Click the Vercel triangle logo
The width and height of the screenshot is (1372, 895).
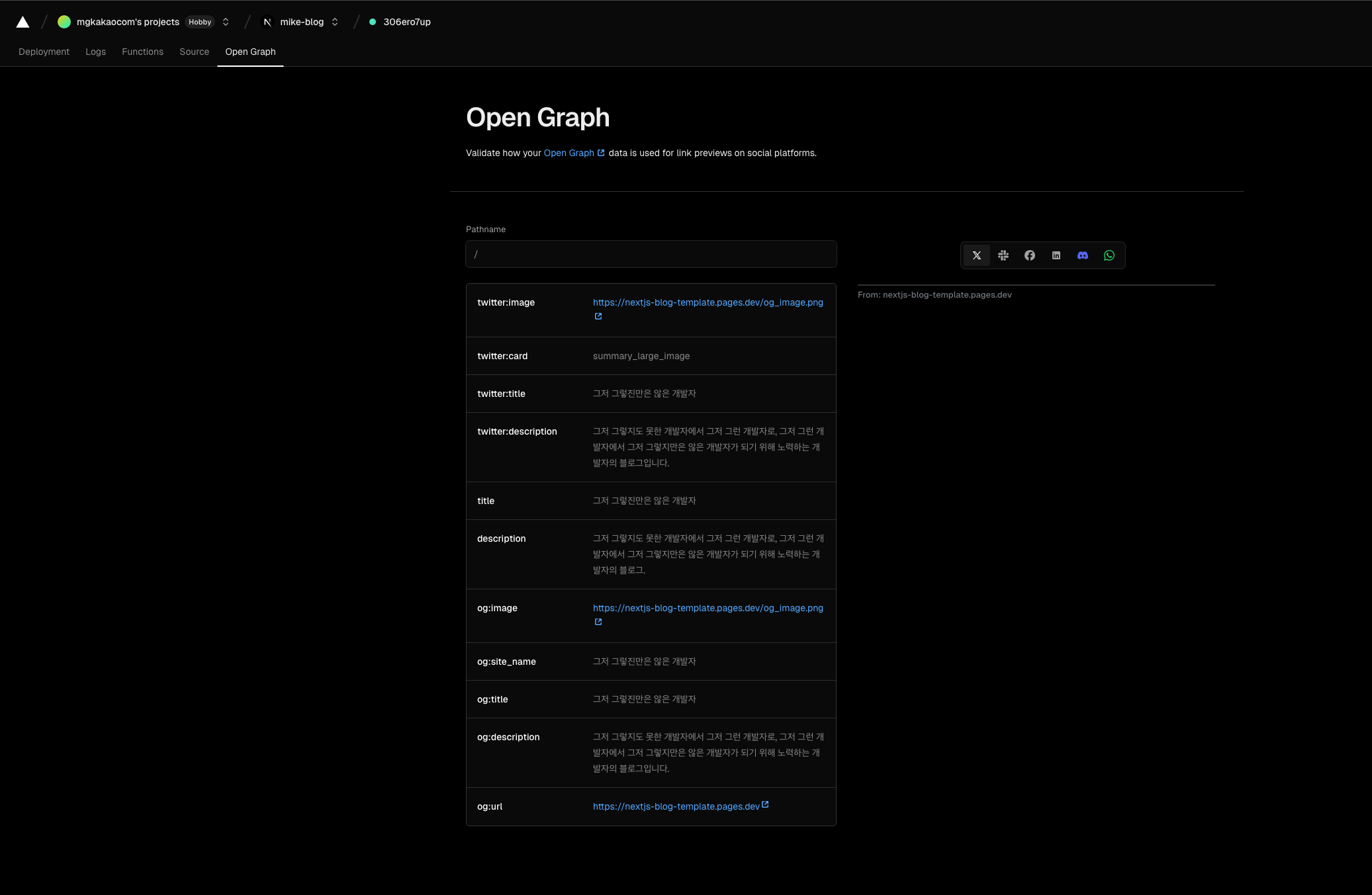[x=23, y=22]
